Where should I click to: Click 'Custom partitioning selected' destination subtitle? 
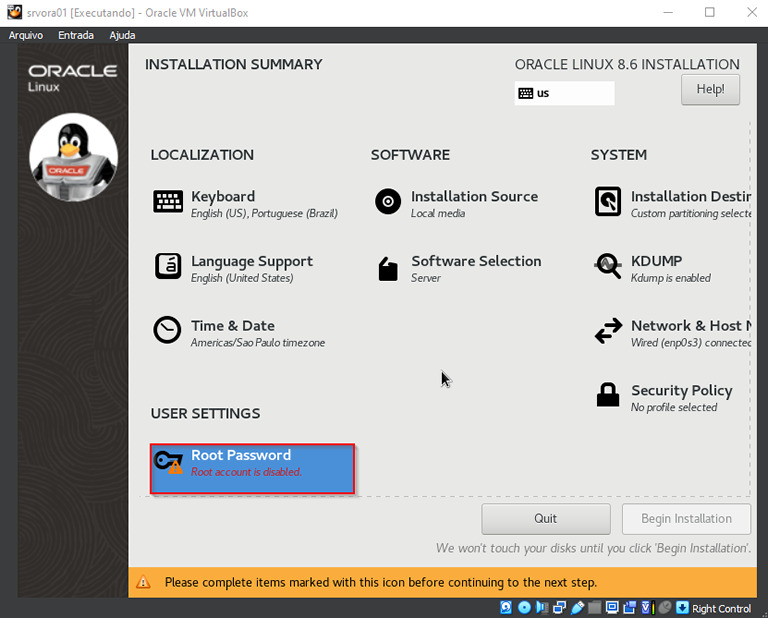(691, 214)
